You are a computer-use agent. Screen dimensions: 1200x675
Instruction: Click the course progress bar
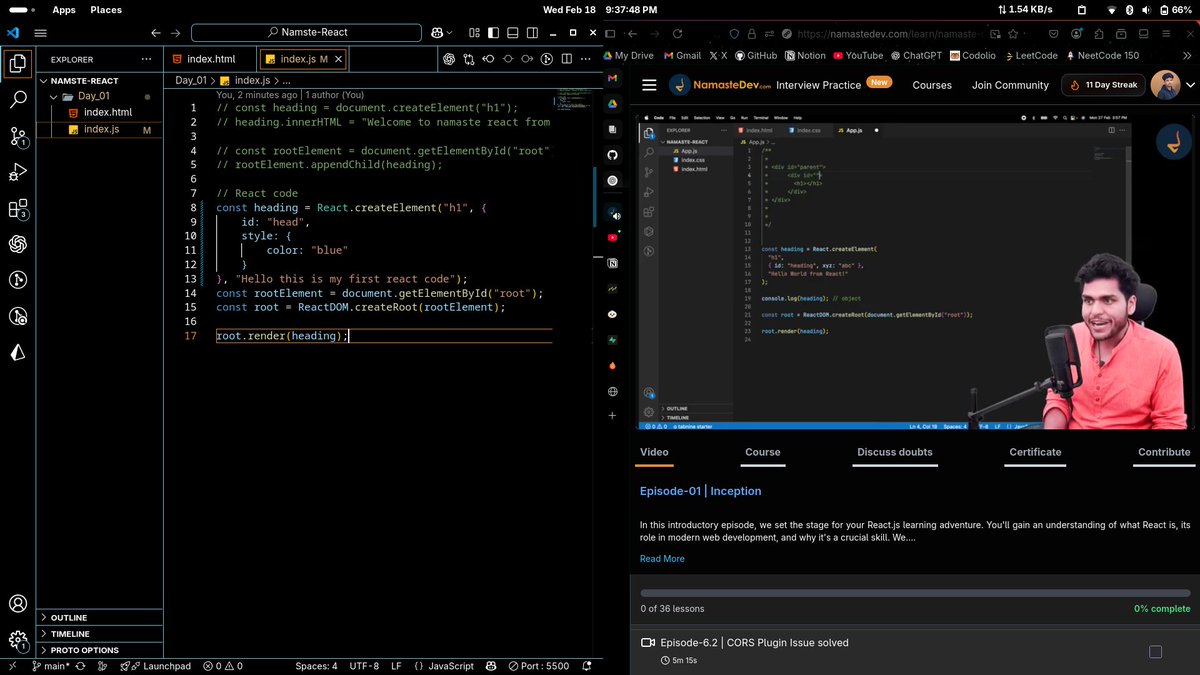(915, 592)
